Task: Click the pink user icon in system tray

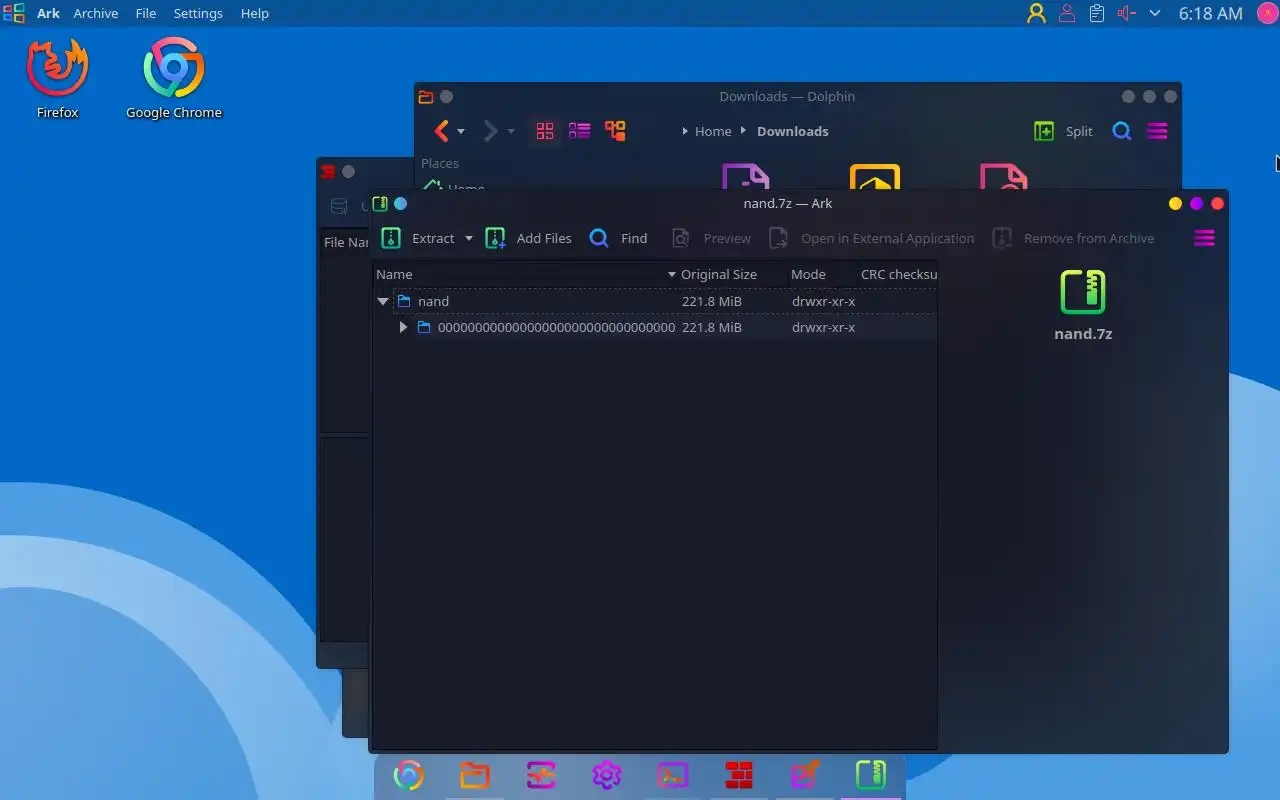Action: point(1067,13)
